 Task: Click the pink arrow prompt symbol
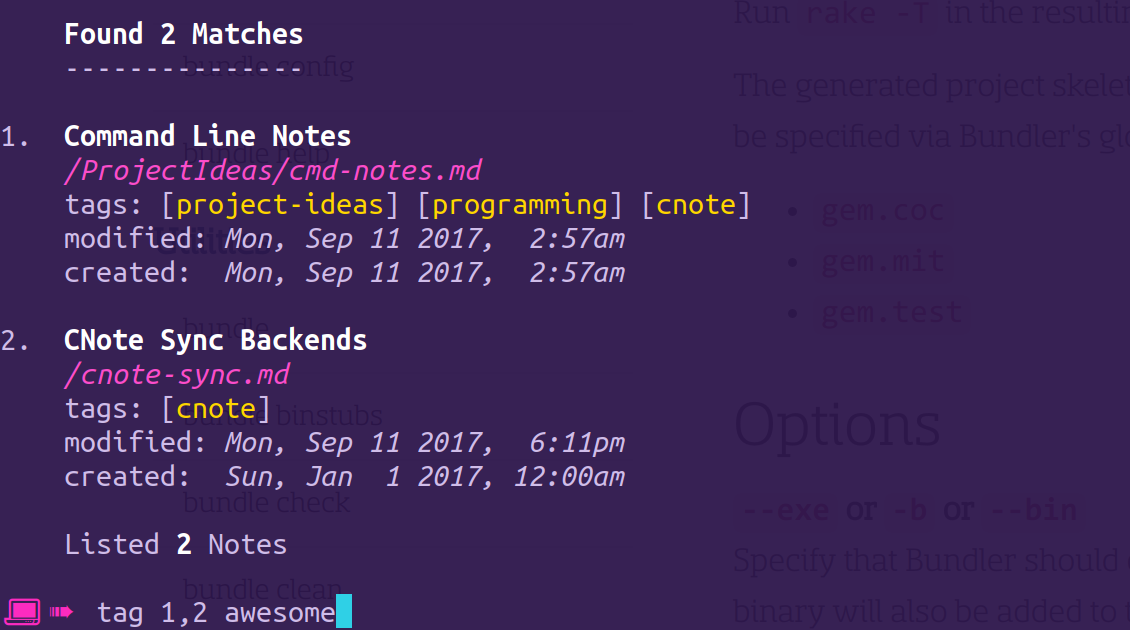click(61, 612)
